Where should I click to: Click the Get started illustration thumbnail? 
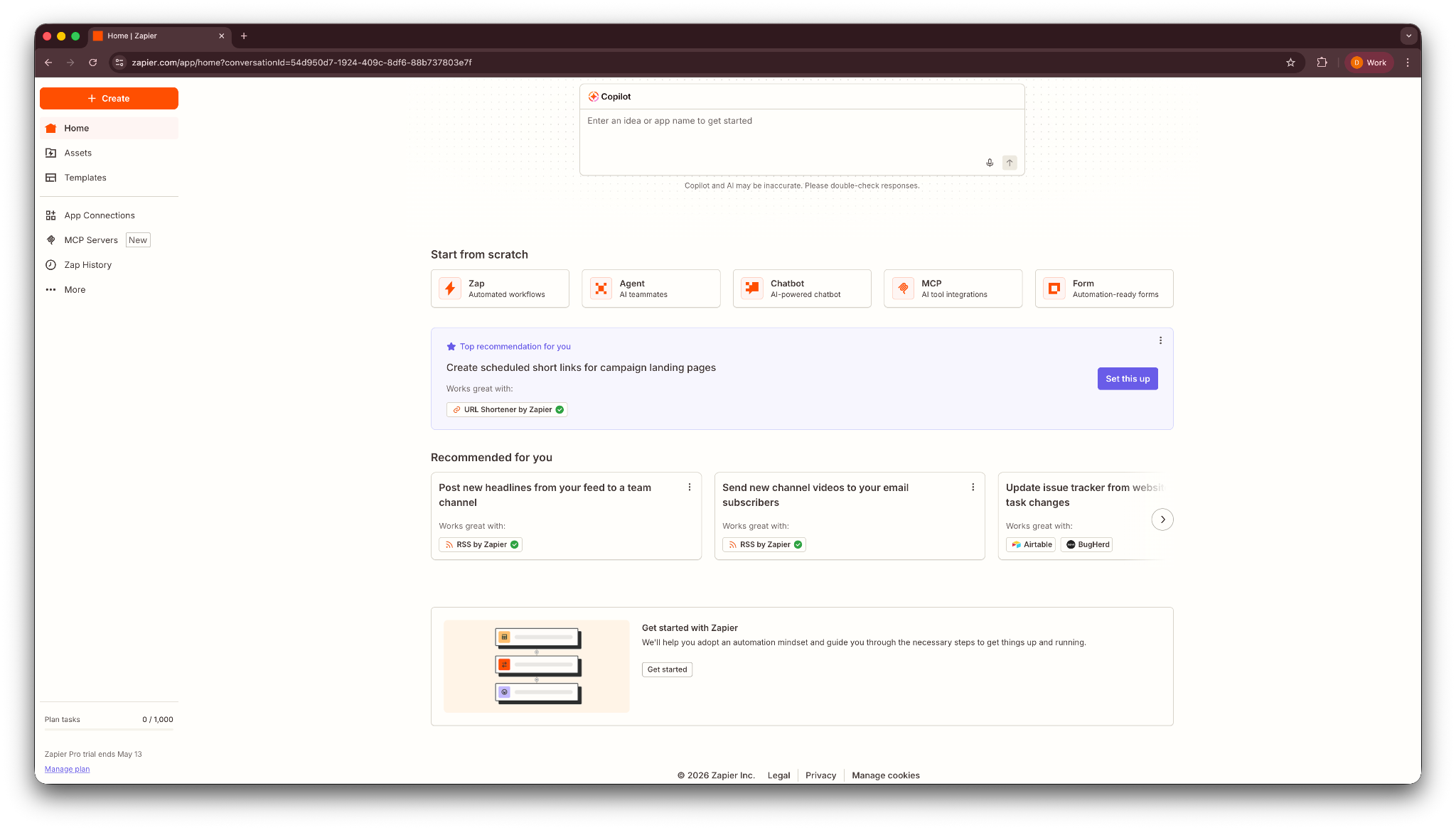(x=537, y=667)
